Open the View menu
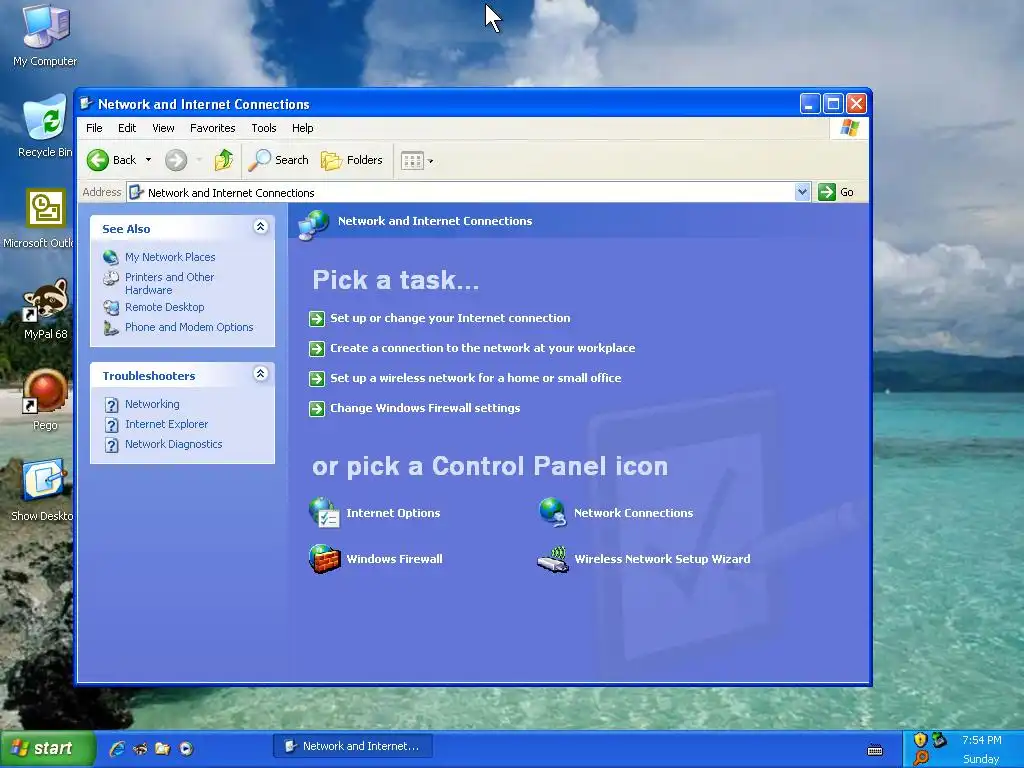Screen dimensions: 1024x768 tap(163, 128)
